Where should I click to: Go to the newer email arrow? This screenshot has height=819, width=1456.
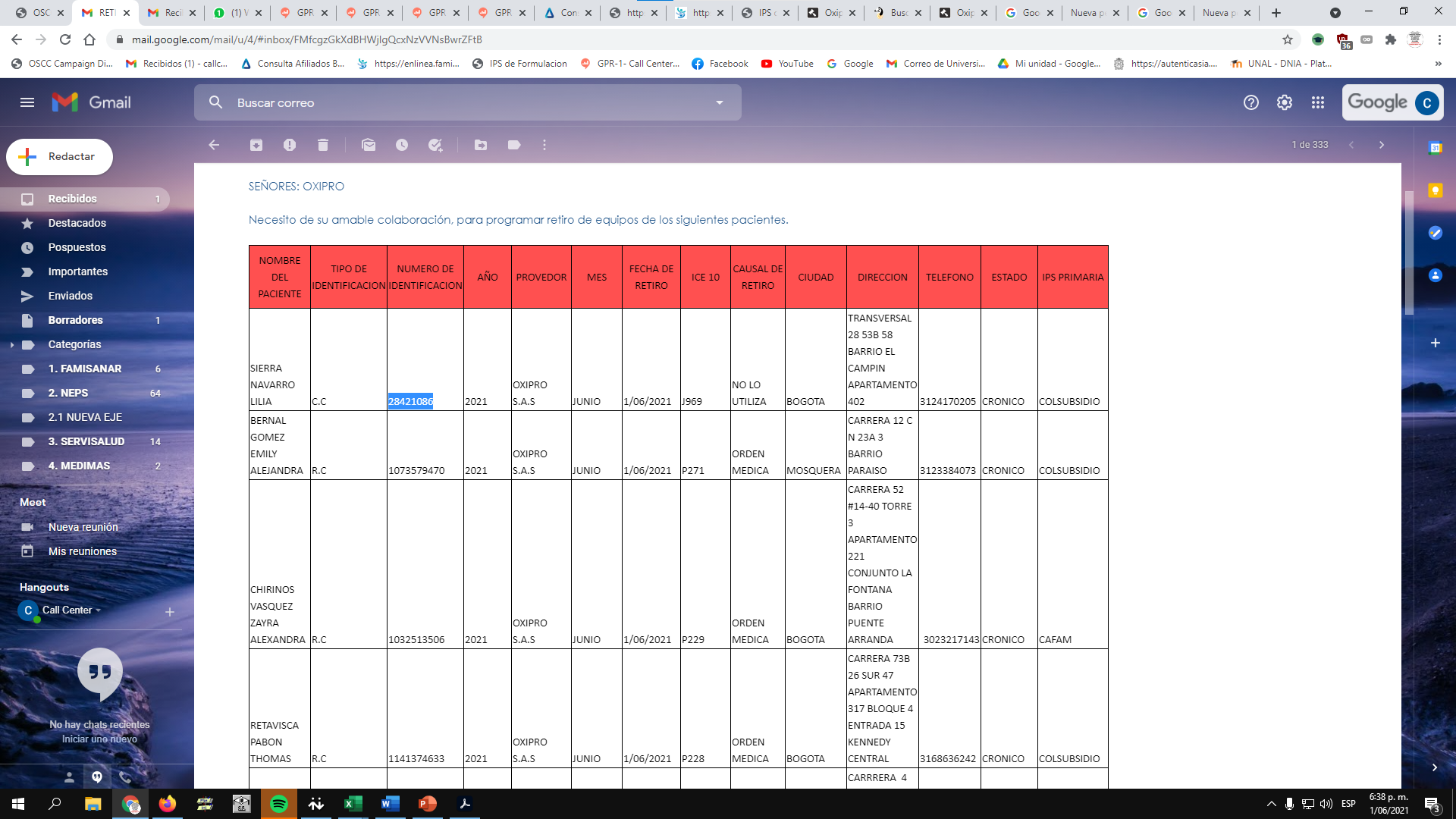1351,145
